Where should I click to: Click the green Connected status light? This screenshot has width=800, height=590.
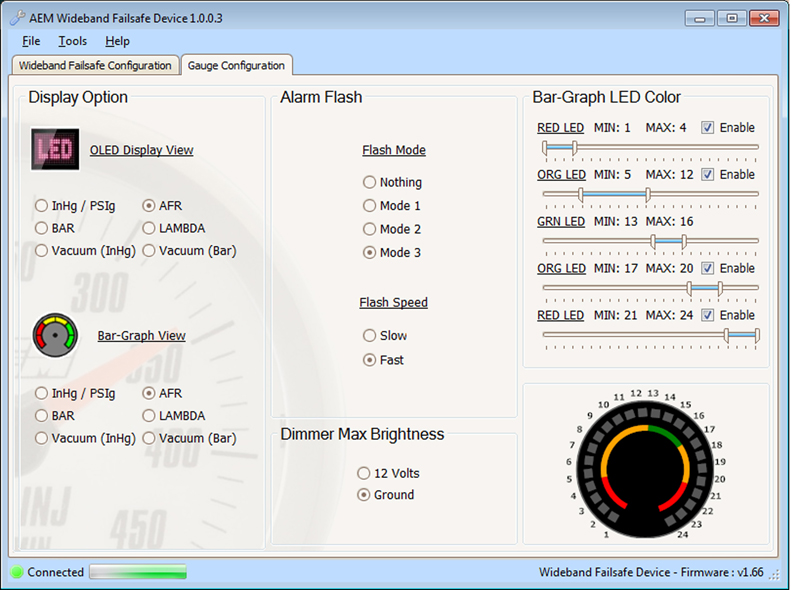tap(17, 572)
